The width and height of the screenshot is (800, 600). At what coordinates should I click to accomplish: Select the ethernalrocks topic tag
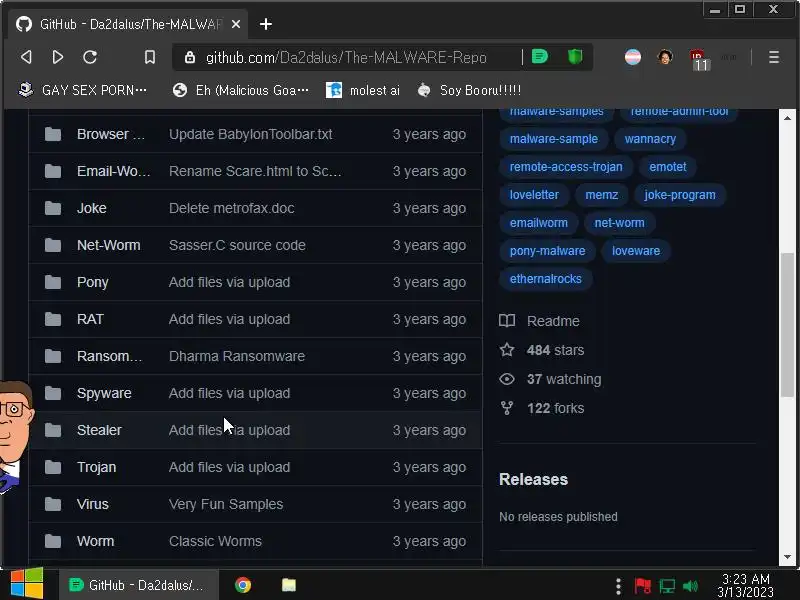click(x=545, y=279)
